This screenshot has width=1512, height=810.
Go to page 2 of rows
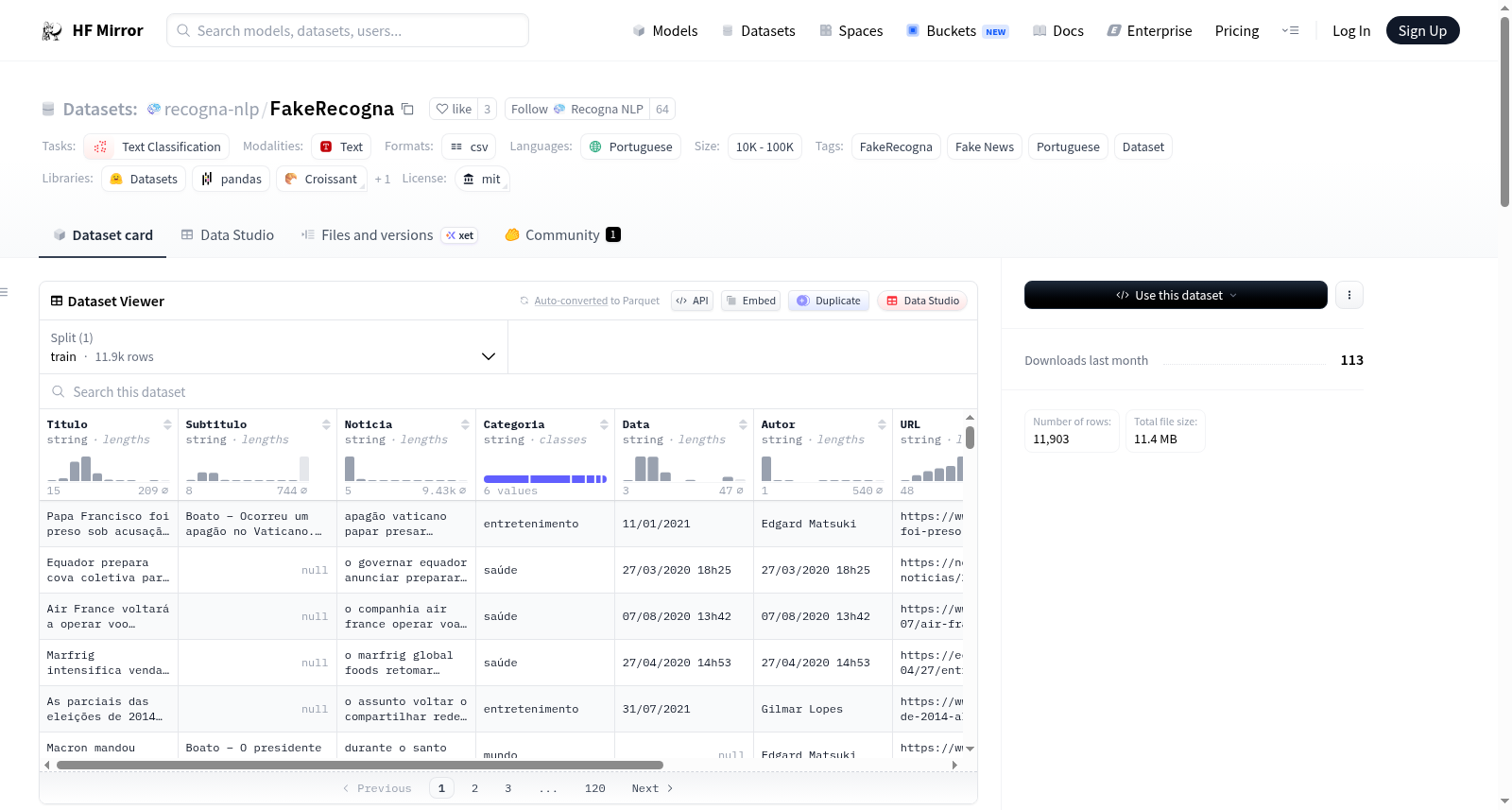[x=474, y=788]
